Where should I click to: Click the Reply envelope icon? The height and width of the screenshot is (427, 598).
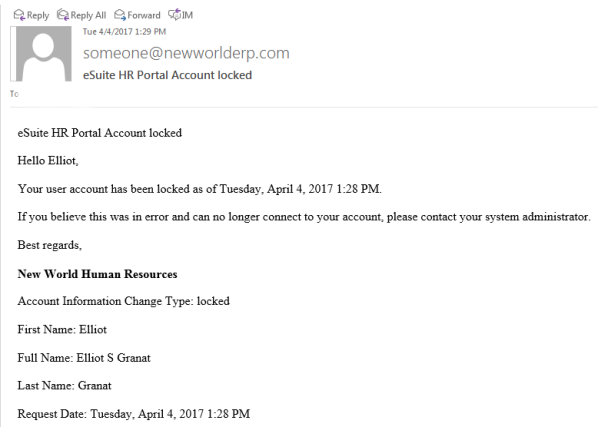click(19, 15)
